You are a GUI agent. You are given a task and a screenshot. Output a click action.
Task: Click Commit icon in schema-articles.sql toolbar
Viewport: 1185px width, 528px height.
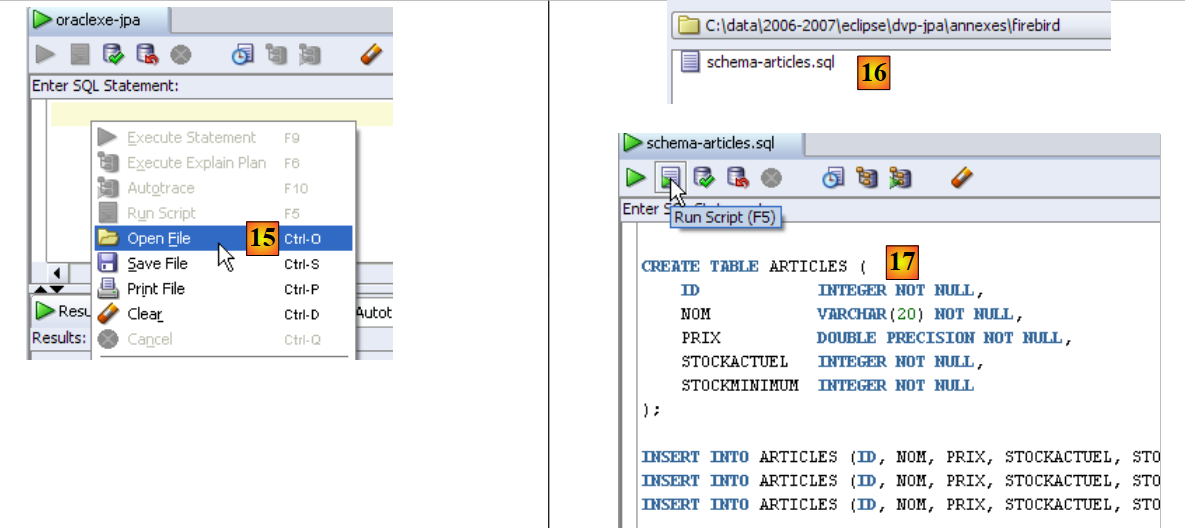[703, 178]
